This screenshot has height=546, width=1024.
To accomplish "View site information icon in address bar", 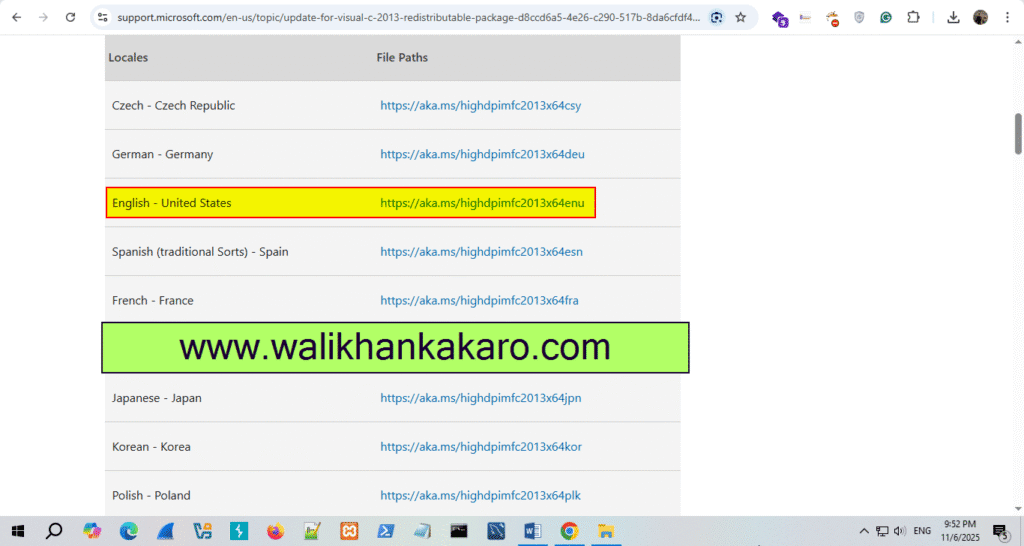I will click(102, 17).
